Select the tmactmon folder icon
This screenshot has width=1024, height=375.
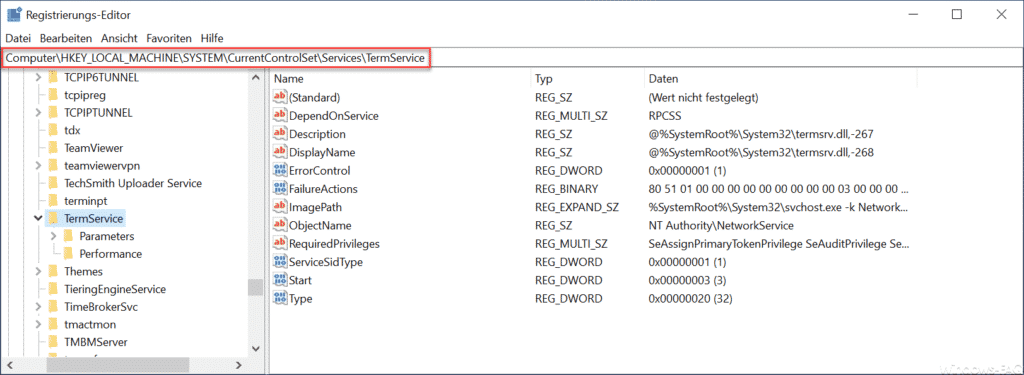point(53,324)
